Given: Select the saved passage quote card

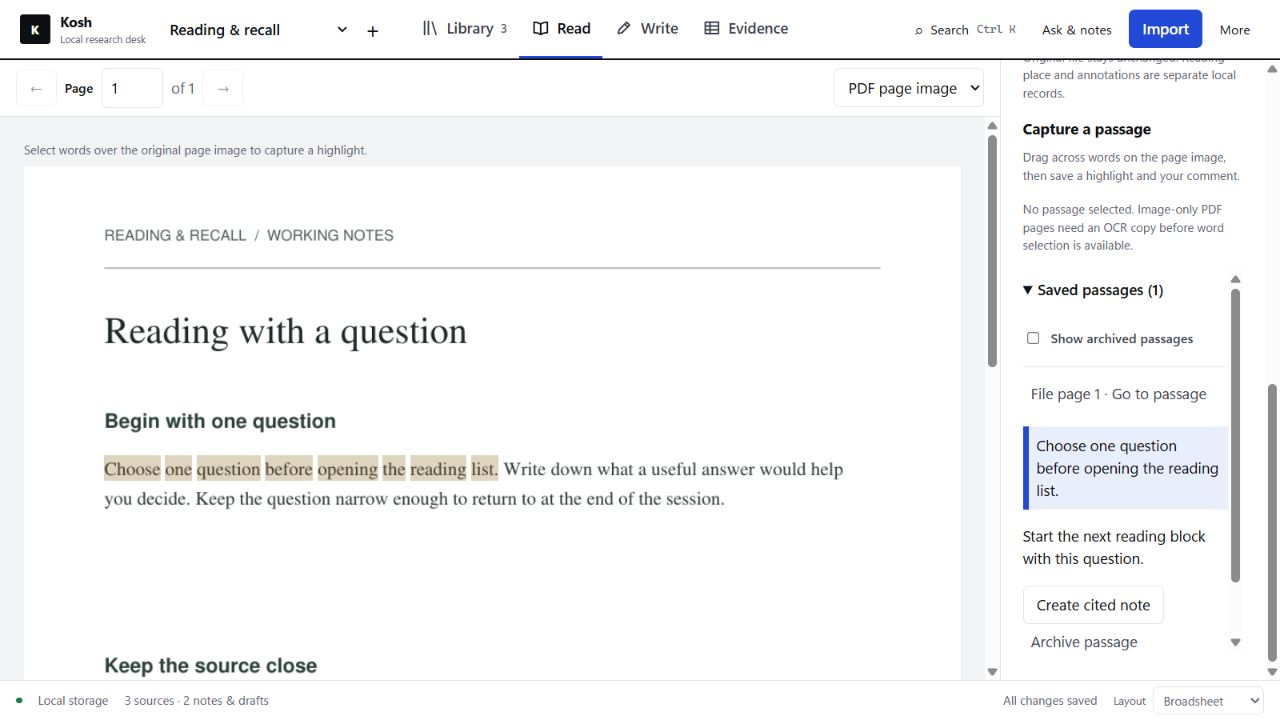Looking at the screenshot, I should tap(1125, 468).
